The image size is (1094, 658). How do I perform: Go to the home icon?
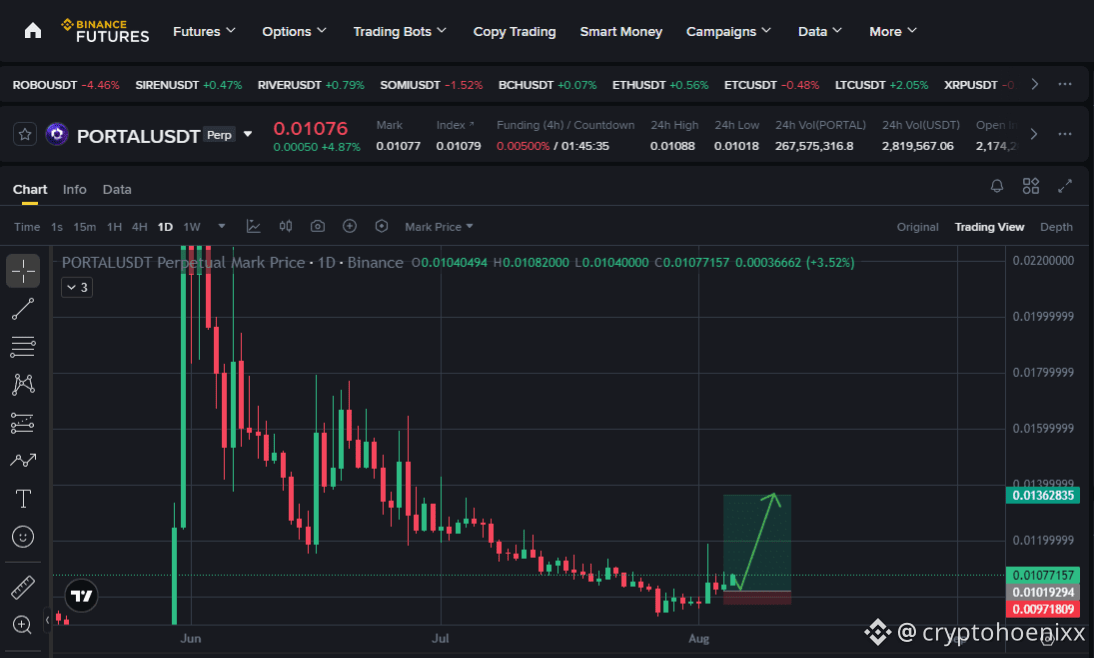[x=33, y=31]
